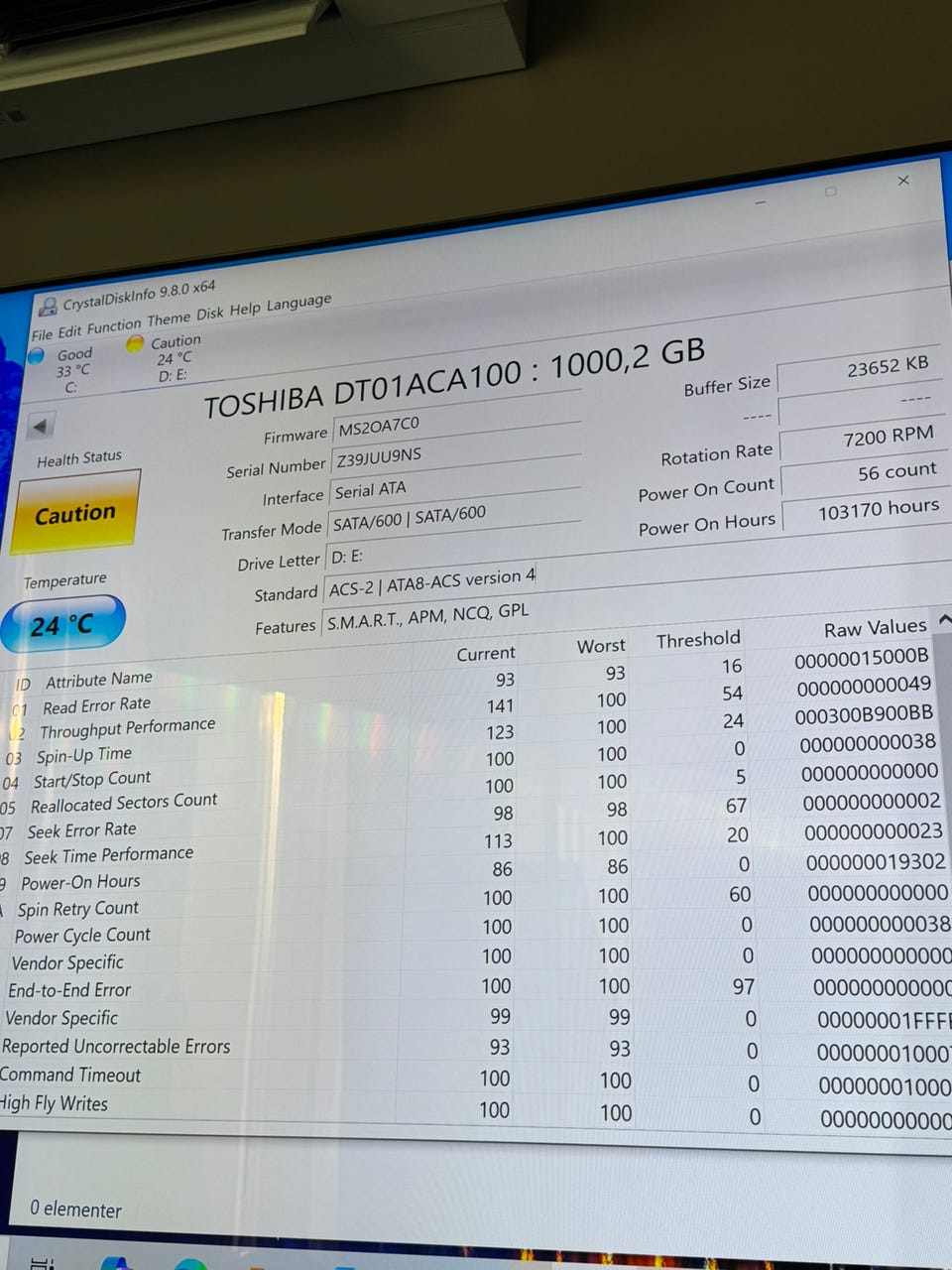Click the Power On Count value 56 count

pyautogui.click(x=865, y=472)
